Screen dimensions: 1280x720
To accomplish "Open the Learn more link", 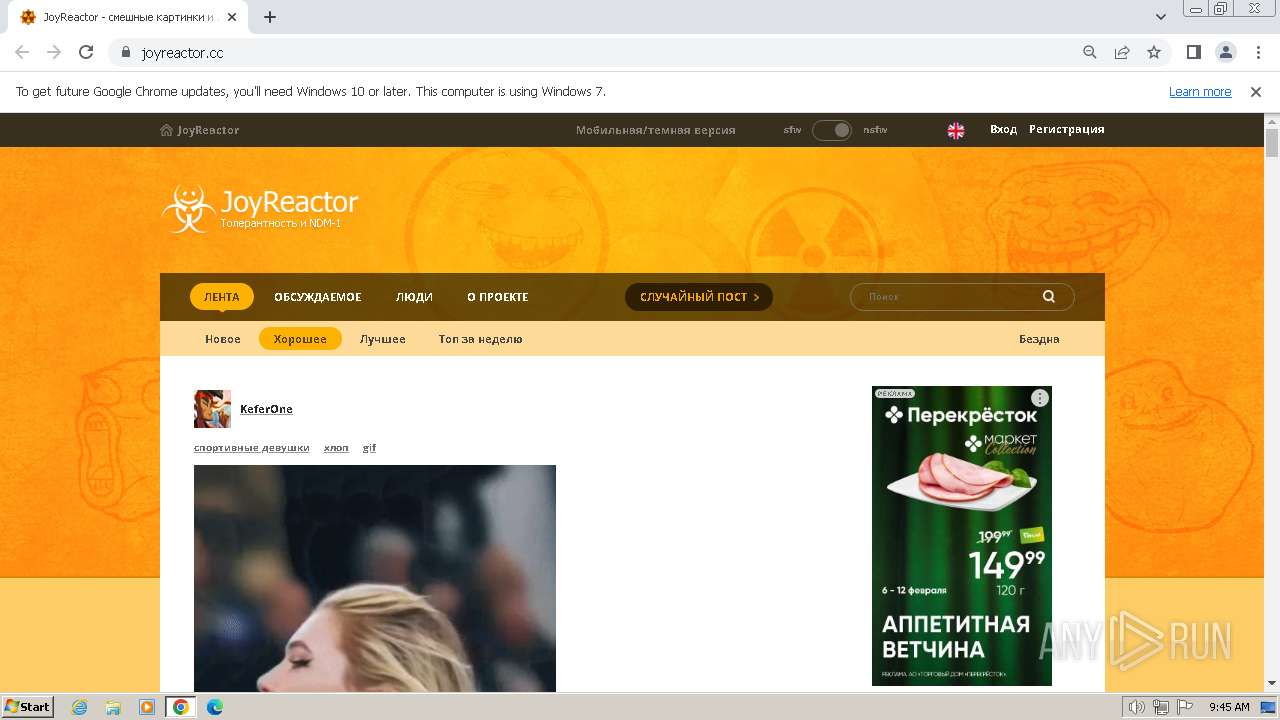I will 1200,91.
